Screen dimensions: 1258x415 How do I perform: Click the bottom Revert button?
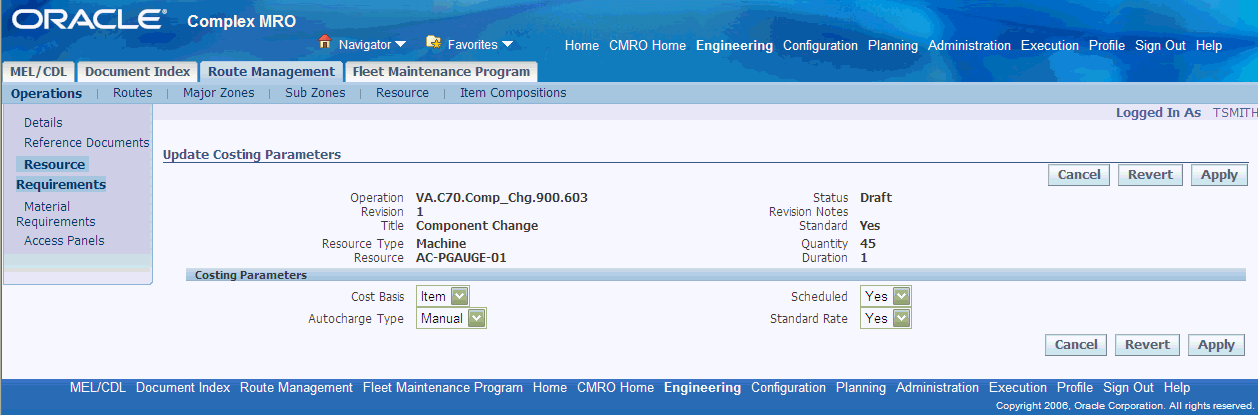click(x=1147, y=344)
